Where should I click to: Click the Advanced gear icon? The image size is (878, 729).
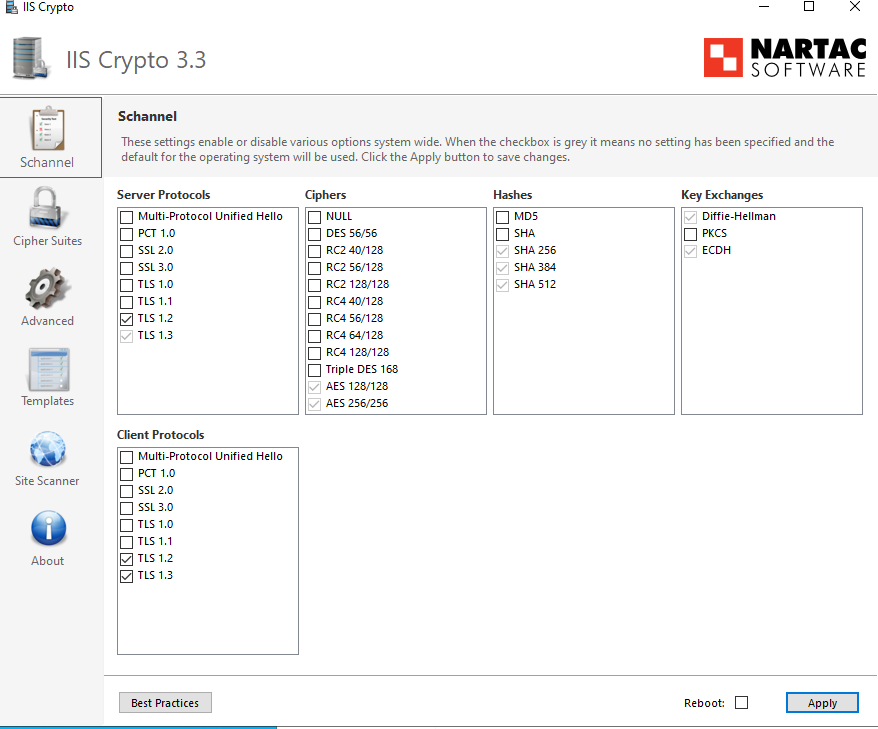tap(48, 288)
